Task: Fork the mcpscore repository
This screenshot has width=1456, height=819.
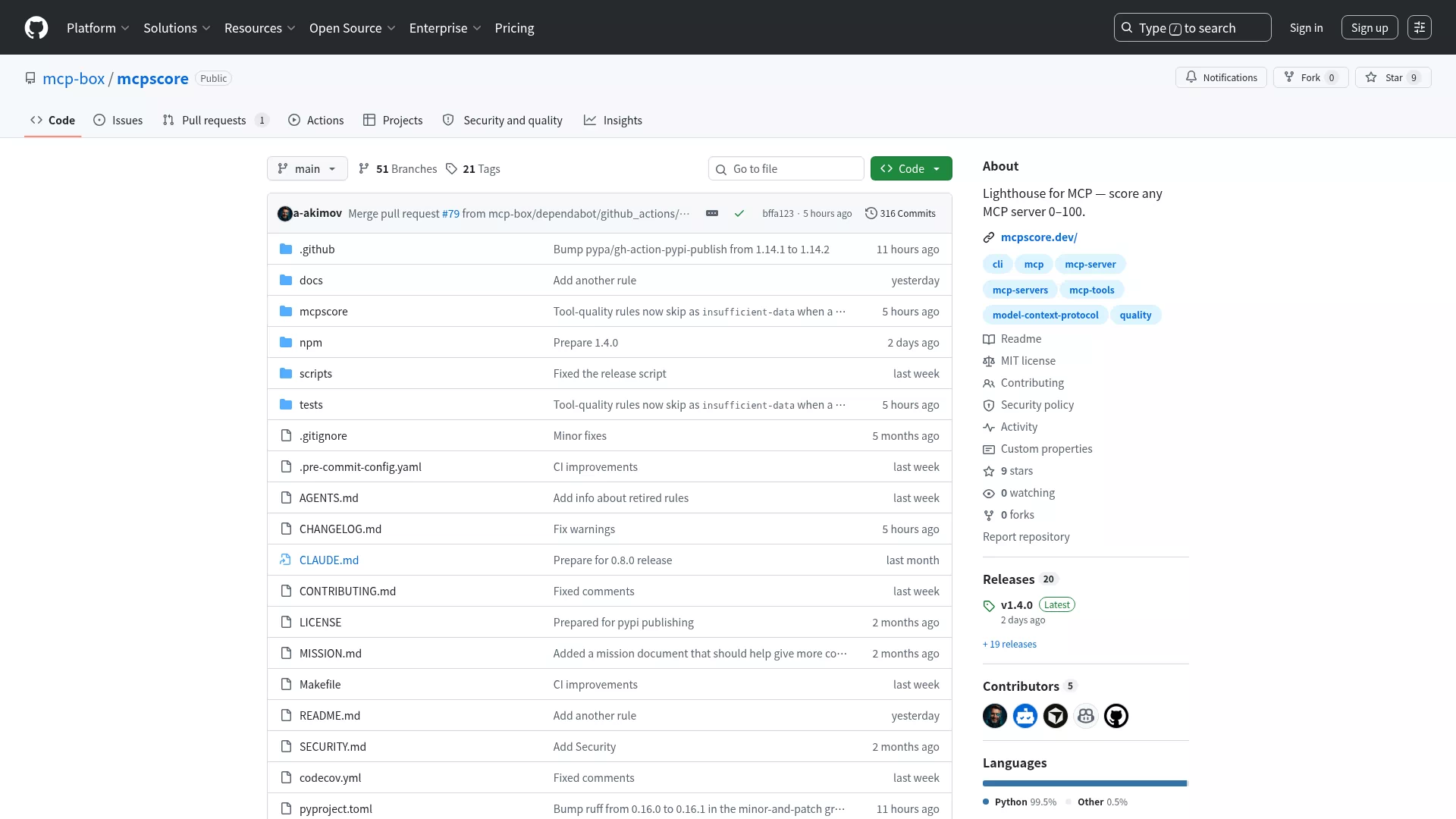Action: [1310, 77]
